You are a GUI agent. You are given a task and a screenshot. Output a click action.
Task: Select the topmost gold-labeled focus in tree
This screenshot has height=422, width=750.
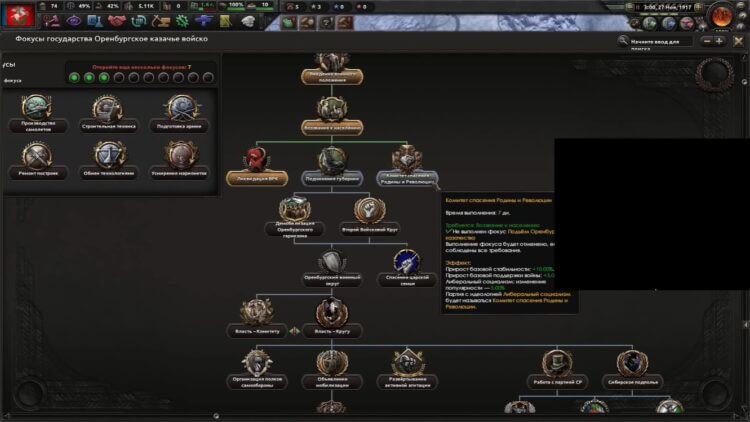click(x=332, y=69)
